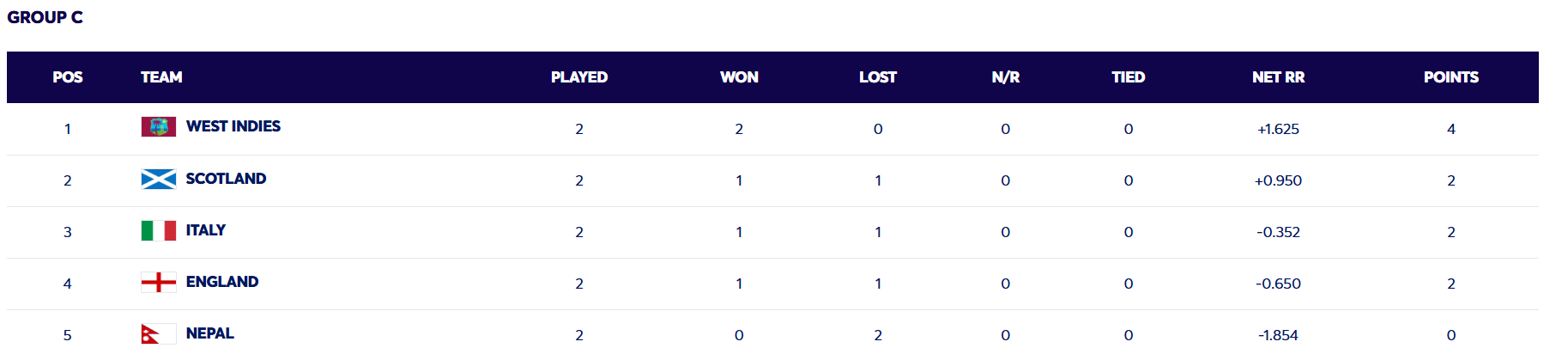This screenshot has height=354, width=1568.
Task: Click the POS column header
Action: (x=68, y=77)
